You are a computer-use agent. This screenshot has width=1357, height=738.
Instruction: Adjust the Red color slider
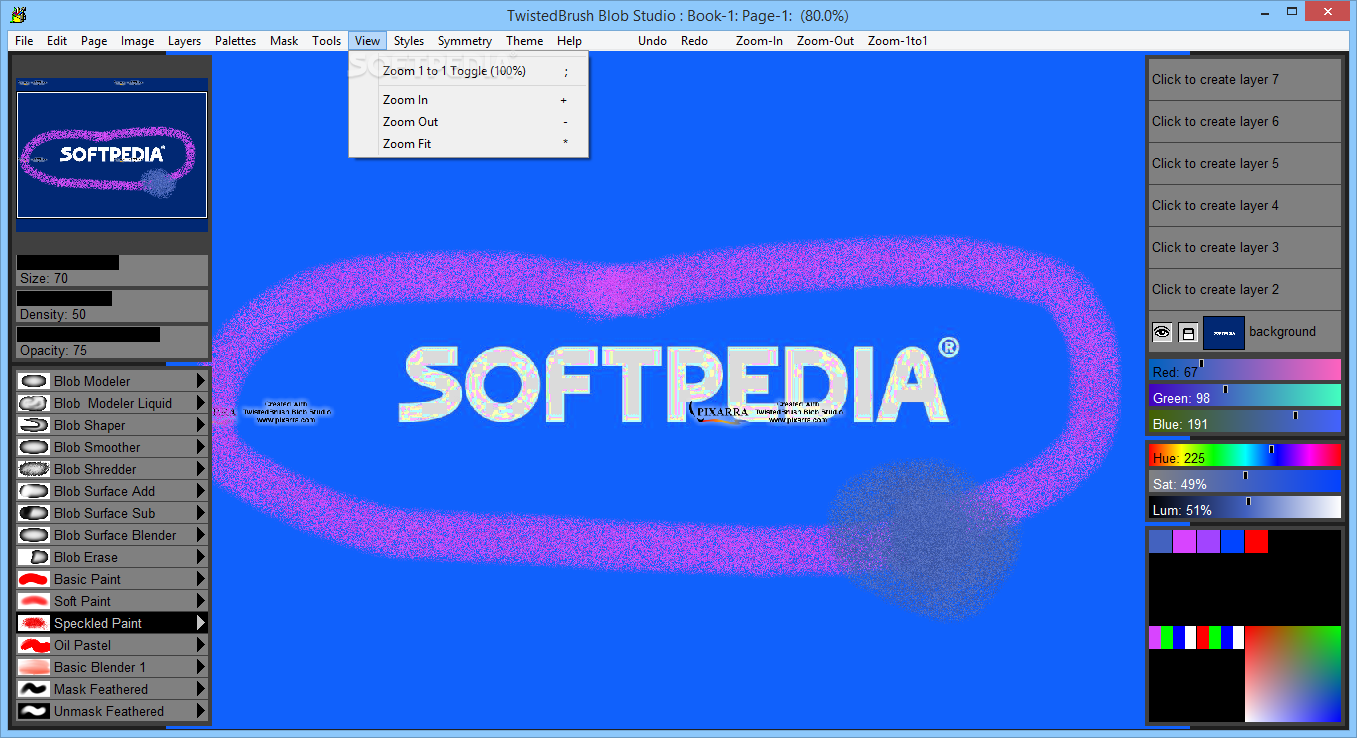1245,370
